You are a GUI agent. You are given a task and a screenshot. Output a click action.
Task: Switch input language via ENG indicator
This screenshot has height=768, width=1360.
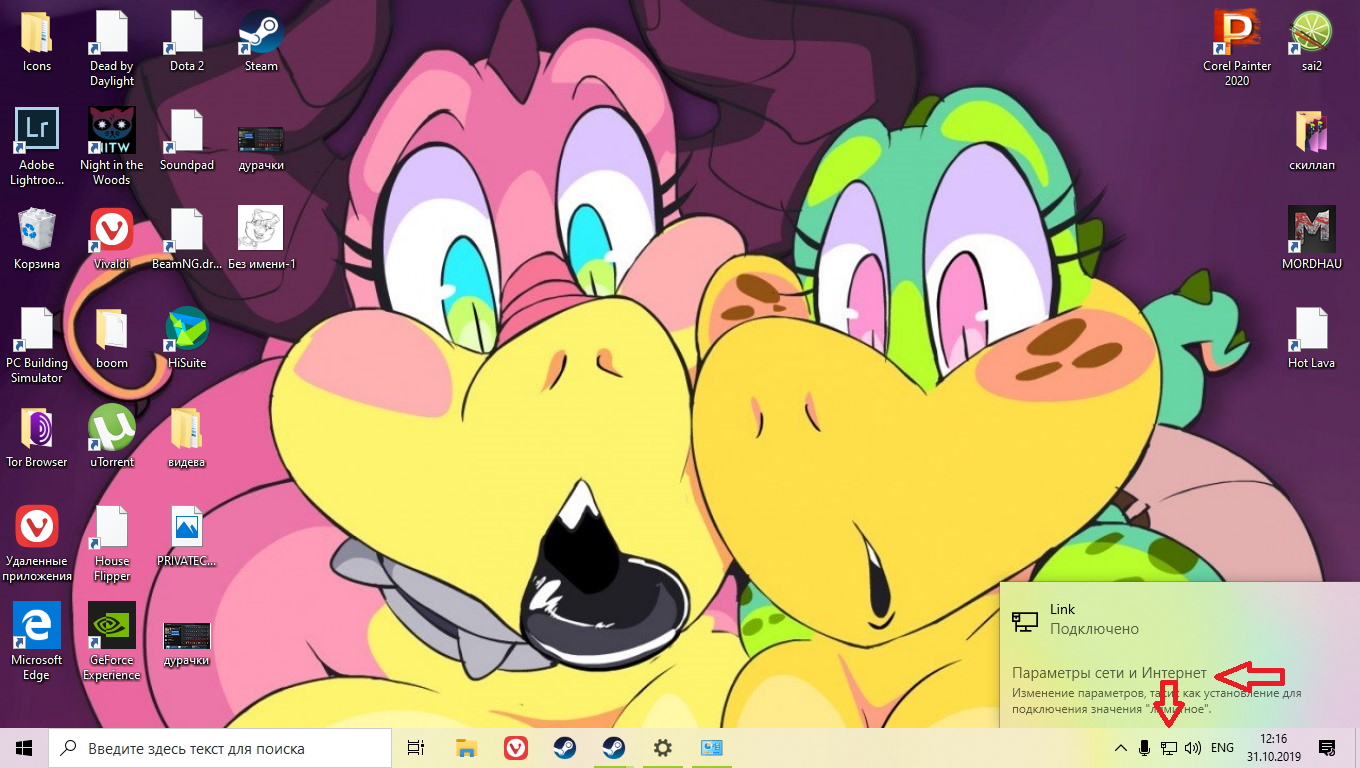tap(1222, 748)
